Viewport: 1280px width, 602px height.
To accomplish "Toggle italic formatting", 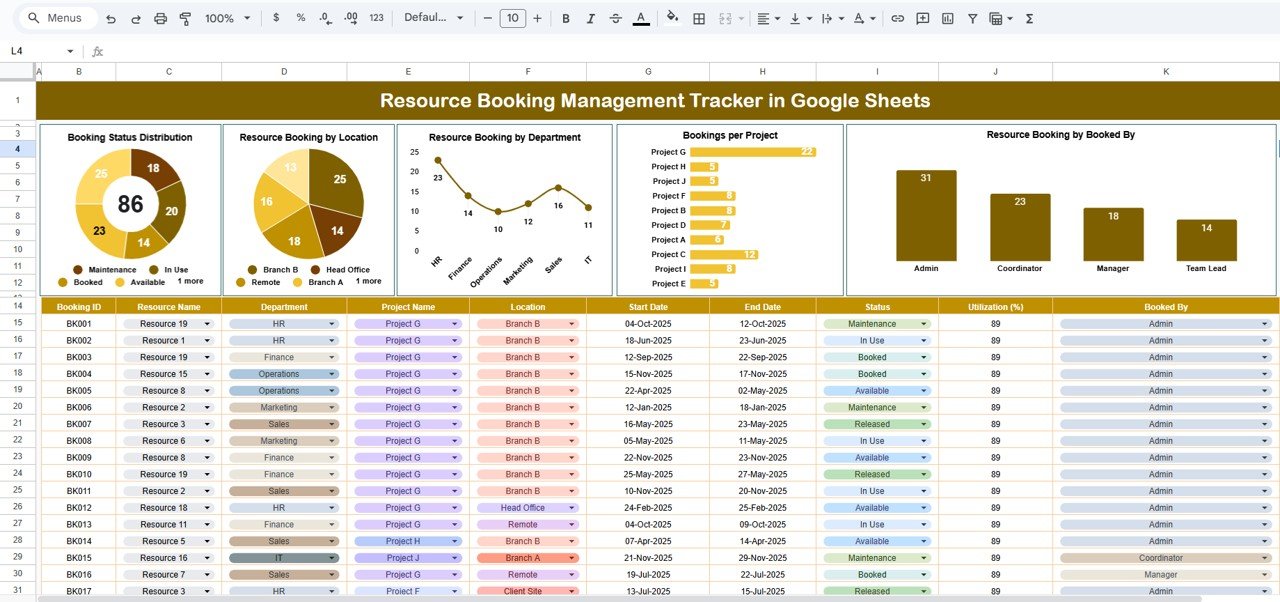I will pyautogui.click(x=590, y=18).
